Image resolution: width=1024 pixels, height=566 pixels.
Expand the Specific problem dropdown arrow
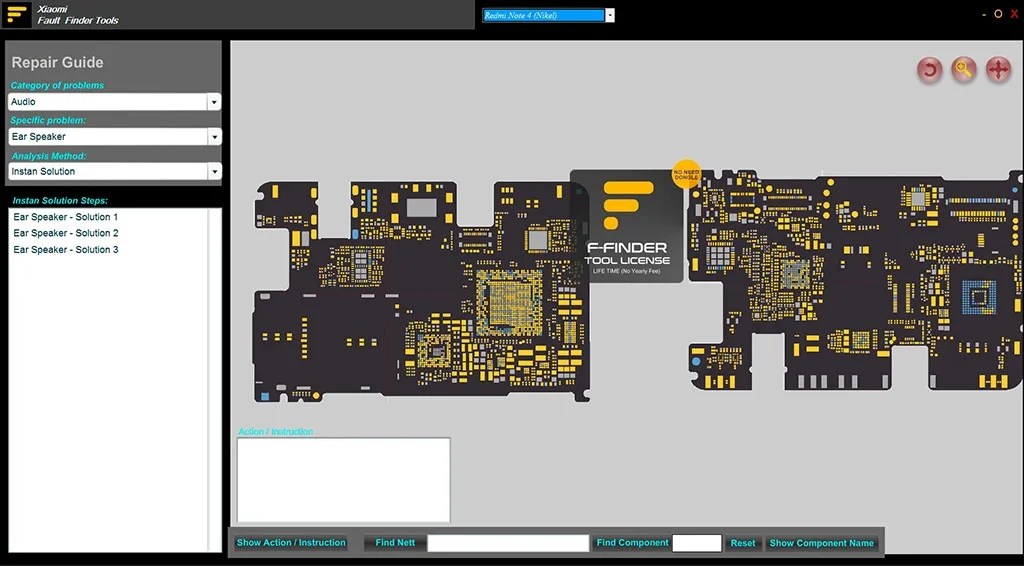coord(214,136)
